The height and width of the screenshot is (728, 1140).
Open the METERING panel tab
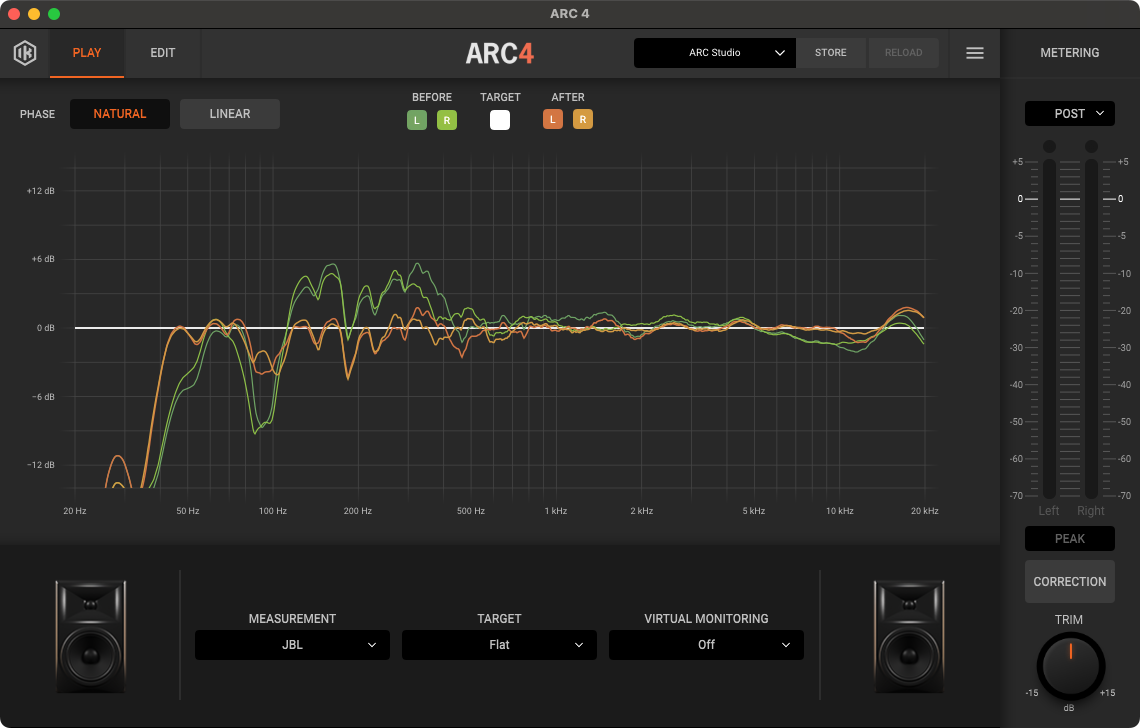[1069, 53]
